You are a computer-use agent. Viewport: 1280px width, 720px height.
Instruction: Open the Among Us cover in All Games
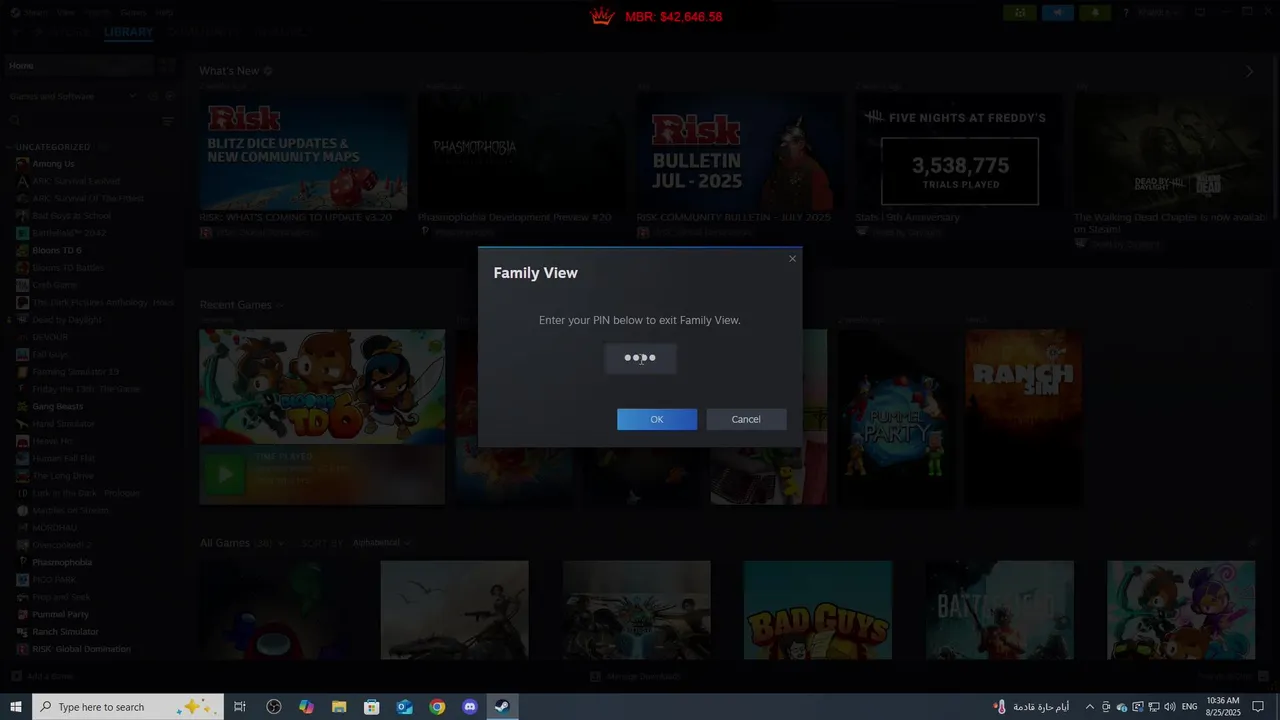pyautogui.click(x=273, y=610)
